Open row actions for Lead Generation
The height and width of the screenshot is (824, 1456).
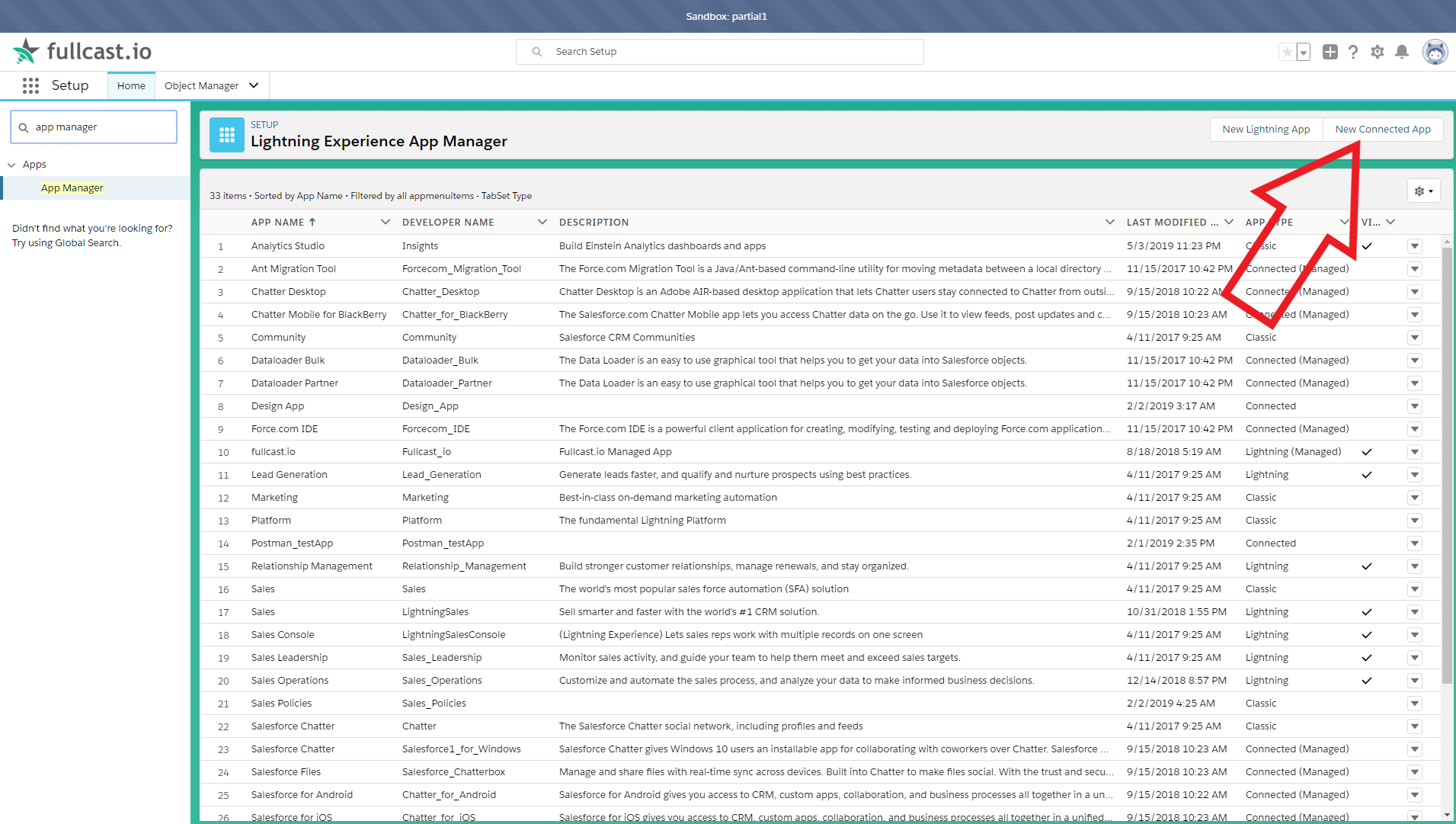tap(1415, 475)
